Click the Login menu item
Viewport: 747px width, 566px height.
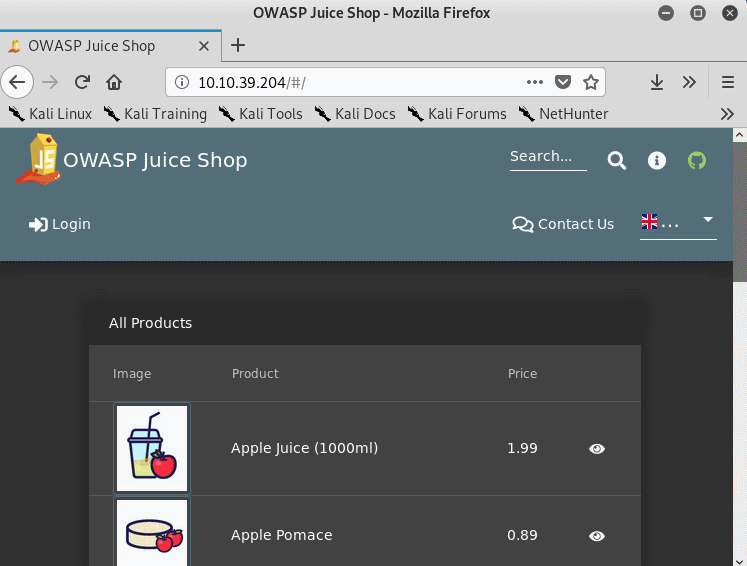tap(60, 224)
